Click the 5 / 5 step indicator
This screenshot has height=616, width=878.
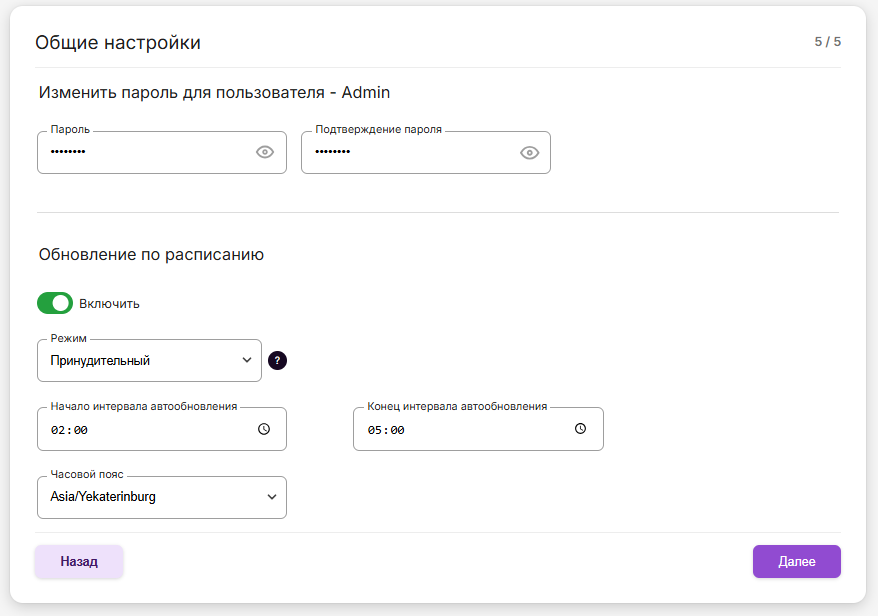(x=827, y=42)
